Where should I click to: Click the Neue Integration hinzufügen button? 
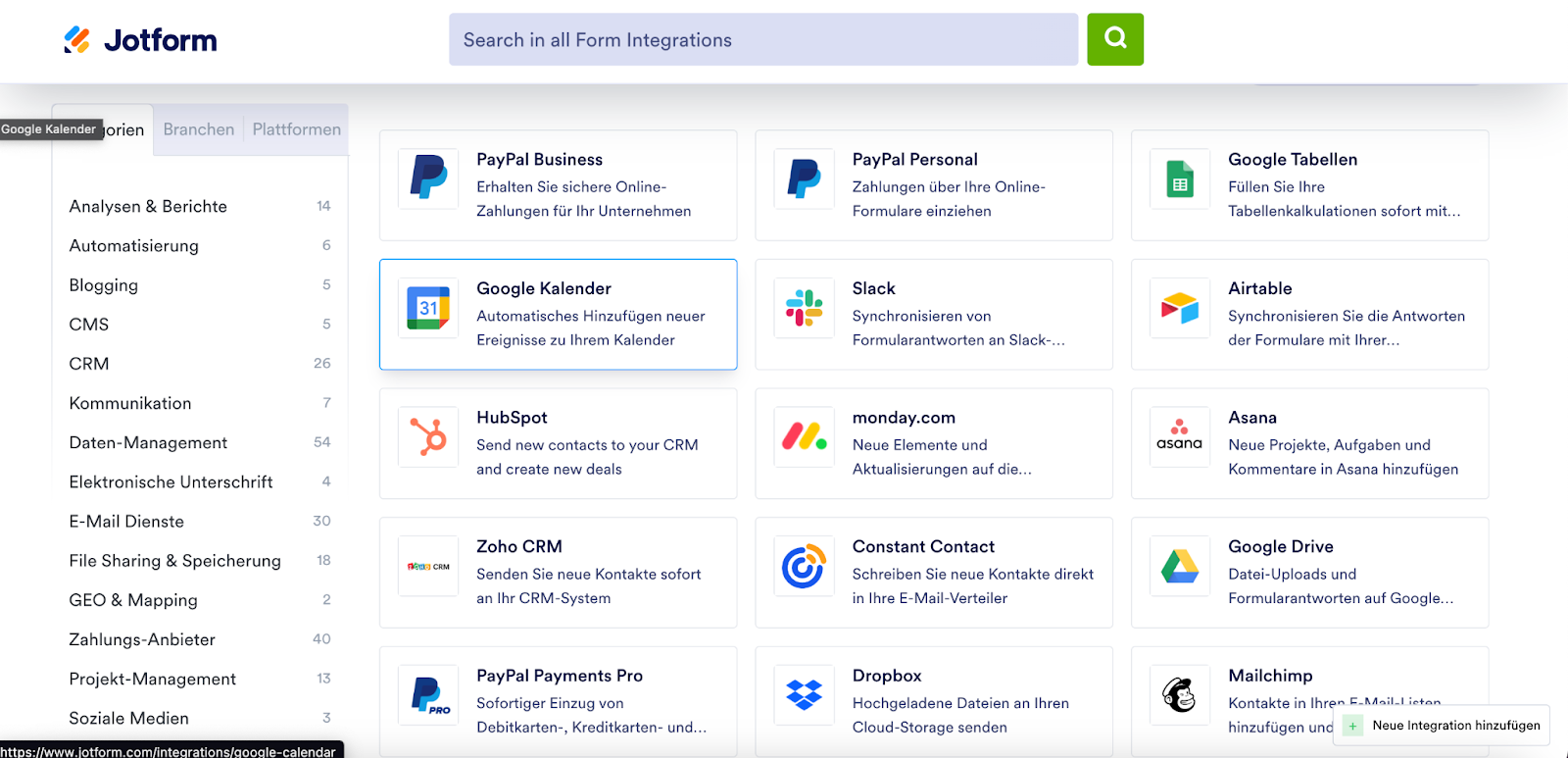click(x=1442, y=726)
